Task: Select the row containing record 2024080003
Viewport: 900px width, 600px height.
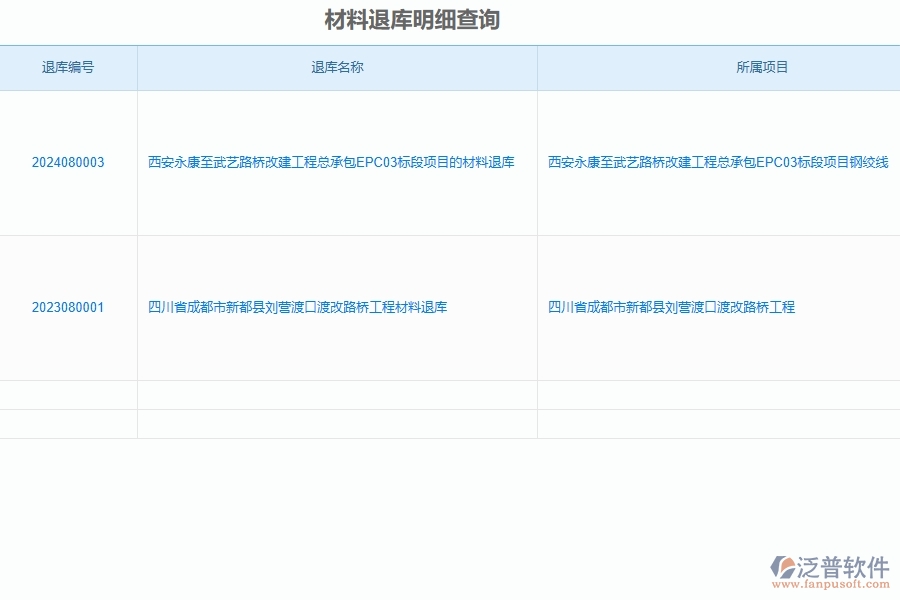Action: (450, 162)
